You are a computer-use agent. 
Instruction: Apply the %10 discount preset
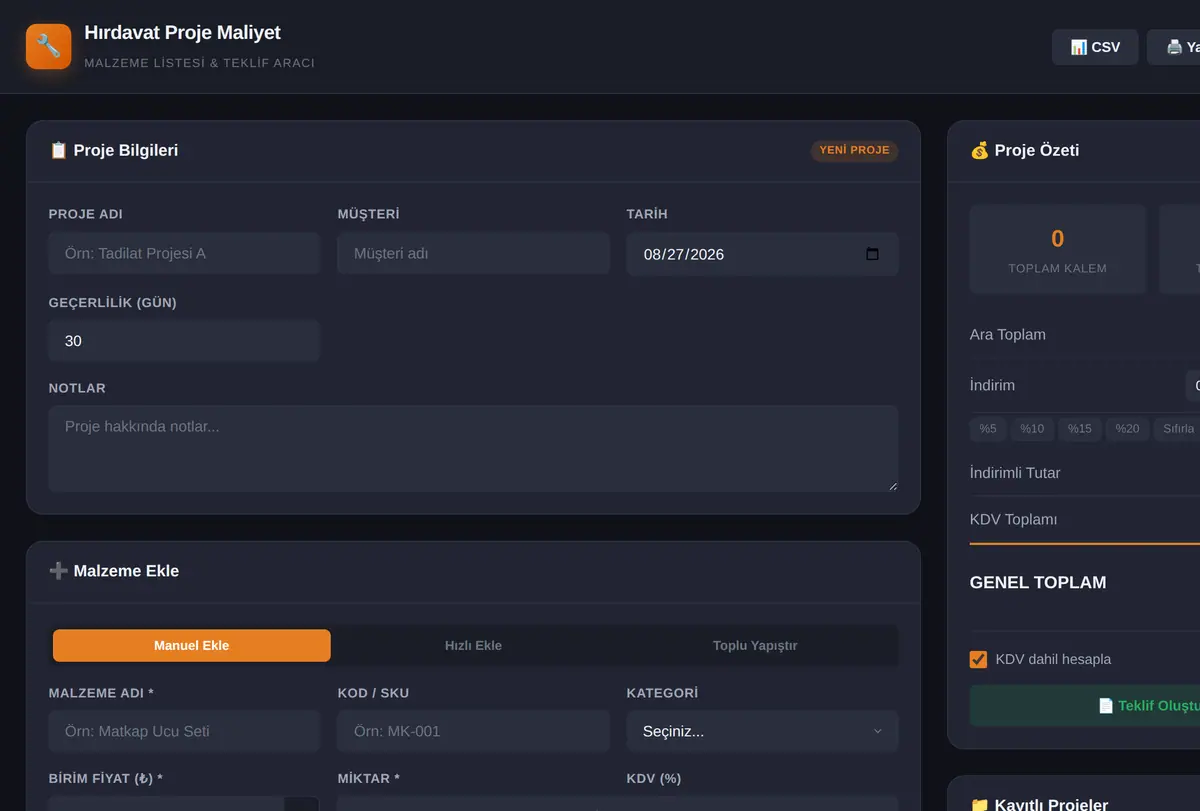click(x=1032, y=429)
